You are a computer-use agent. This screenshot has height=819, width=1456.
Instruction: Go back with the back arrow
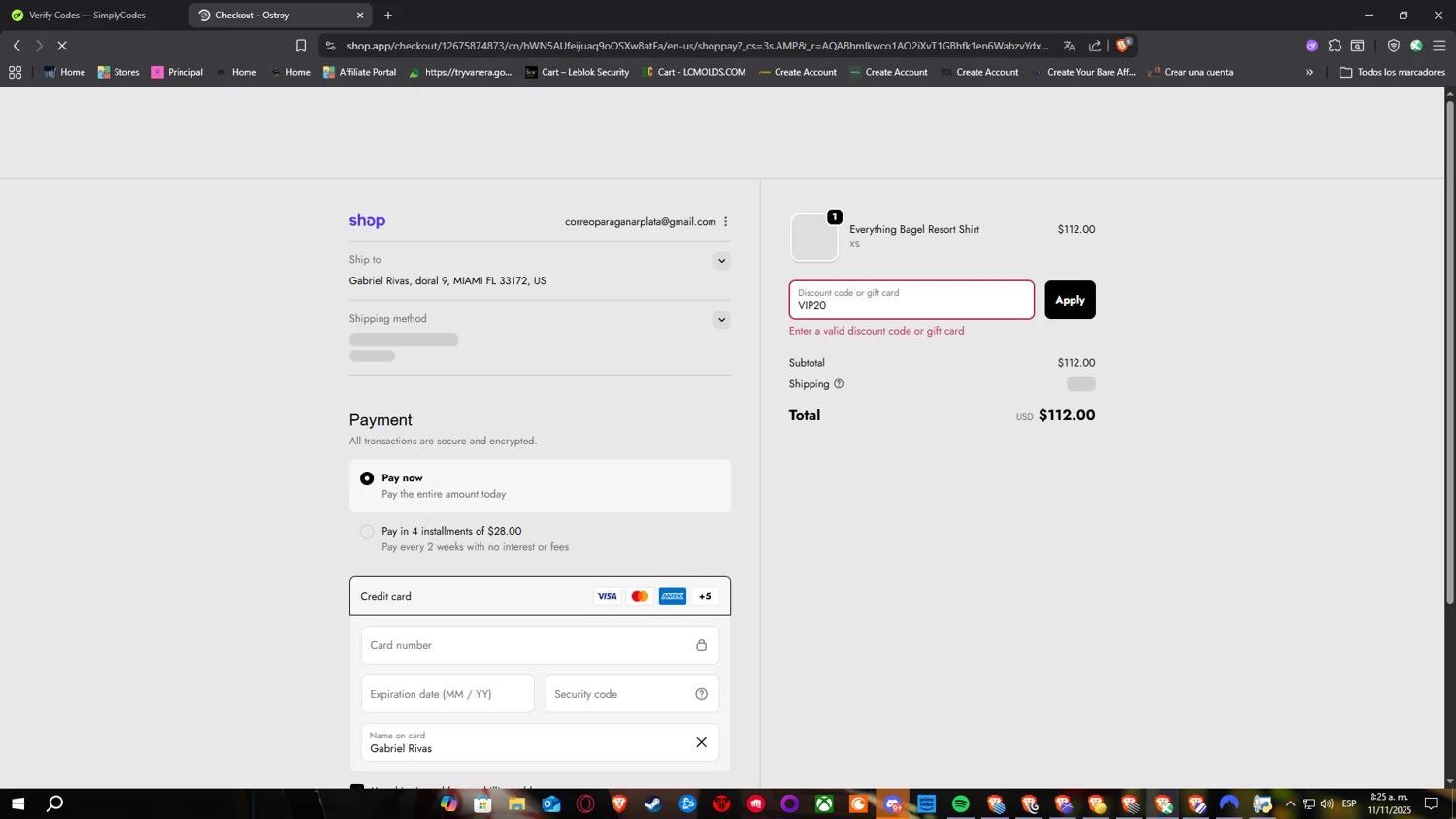tap(17, 46)
